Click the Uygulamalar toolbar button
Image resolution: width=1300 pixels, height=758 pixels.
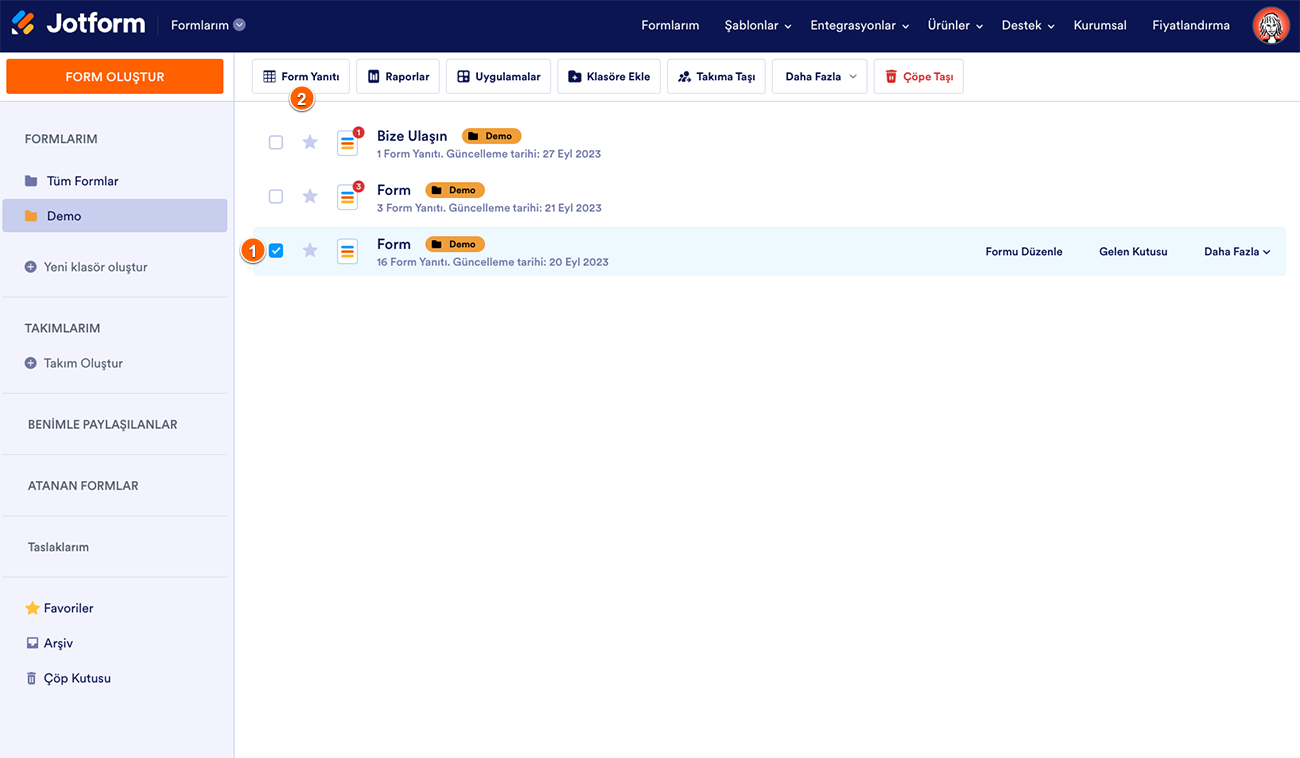point(499,77)
